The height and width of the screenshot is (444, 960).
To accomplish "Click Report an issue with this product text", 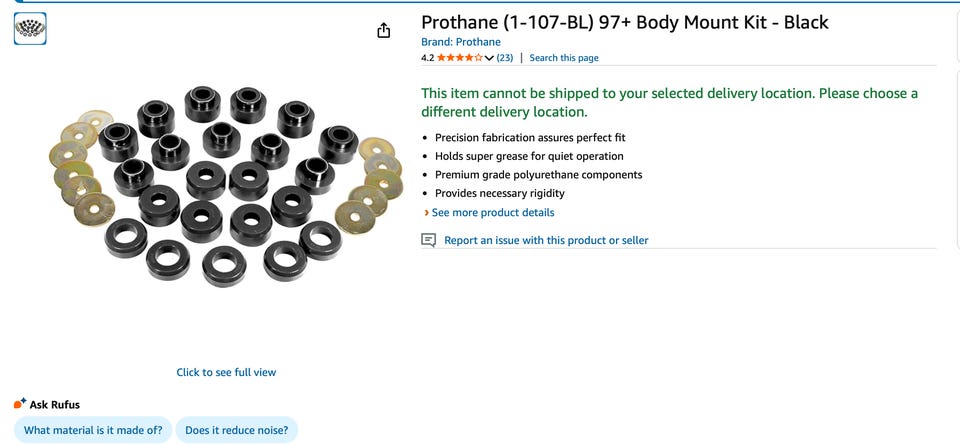I will 546,240.
